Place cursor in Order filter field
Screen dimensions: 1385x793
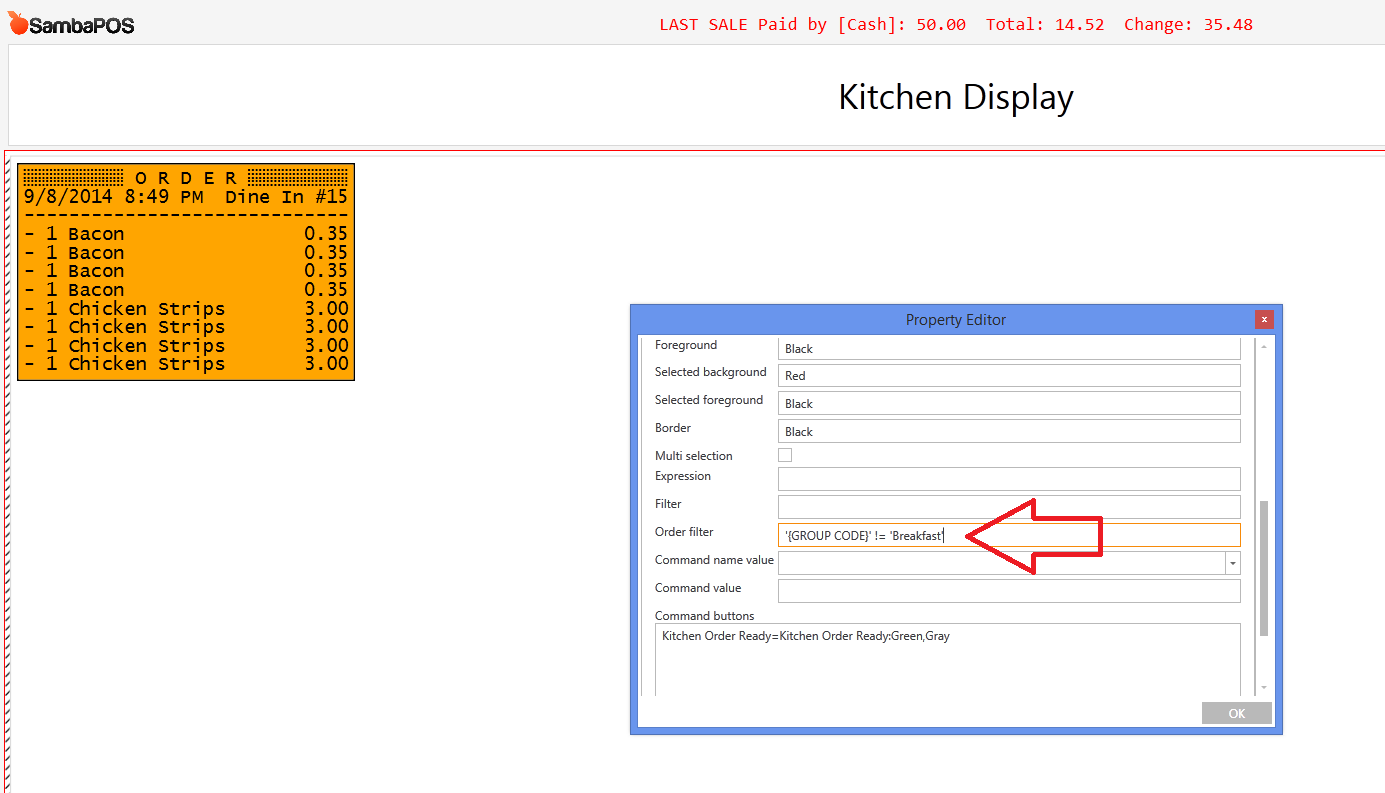[x=1008, y=535]
